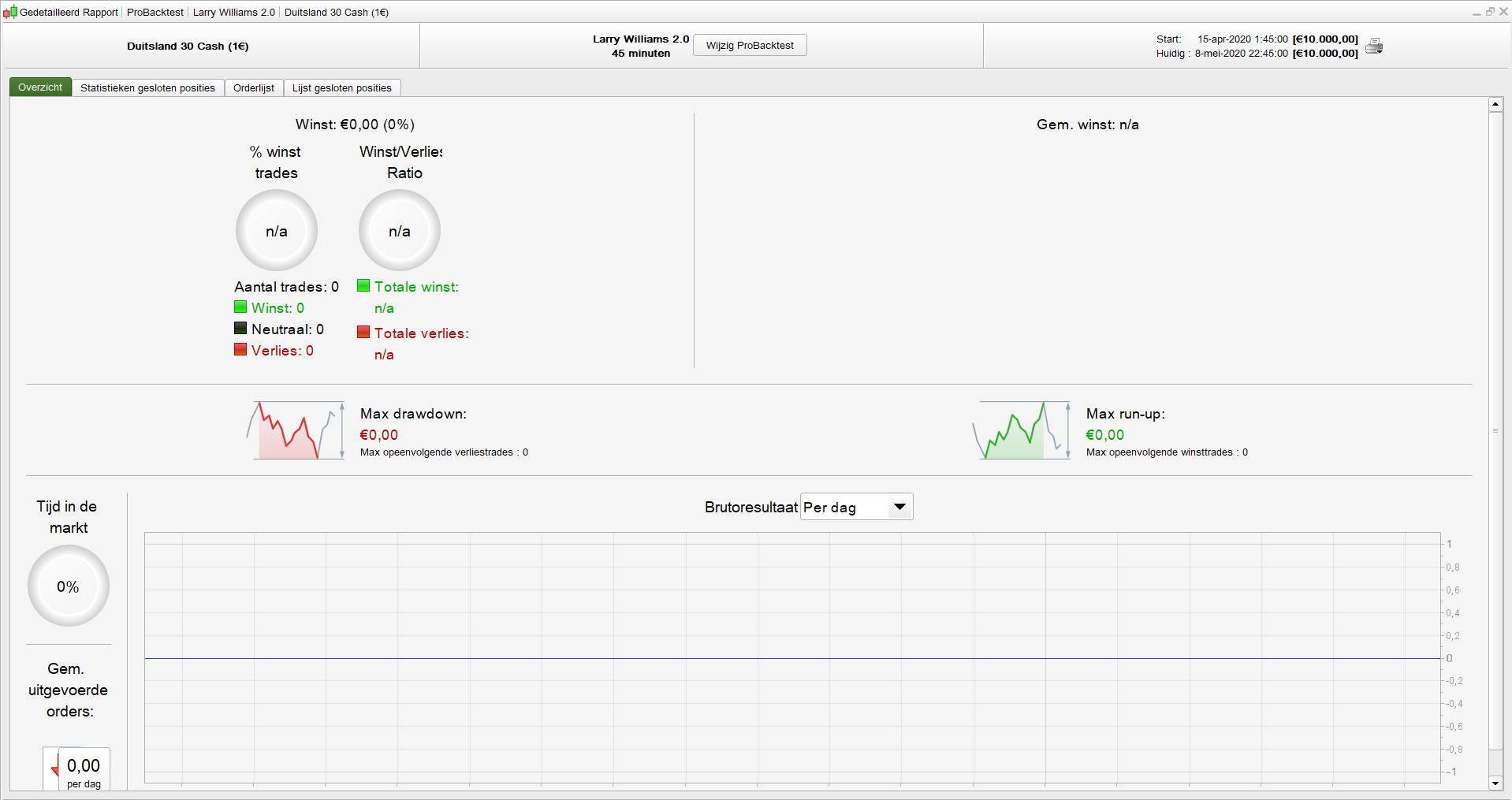Click the scrollbar down arrow
The width and height of the screenshot is (1512, 800).
1495,783
